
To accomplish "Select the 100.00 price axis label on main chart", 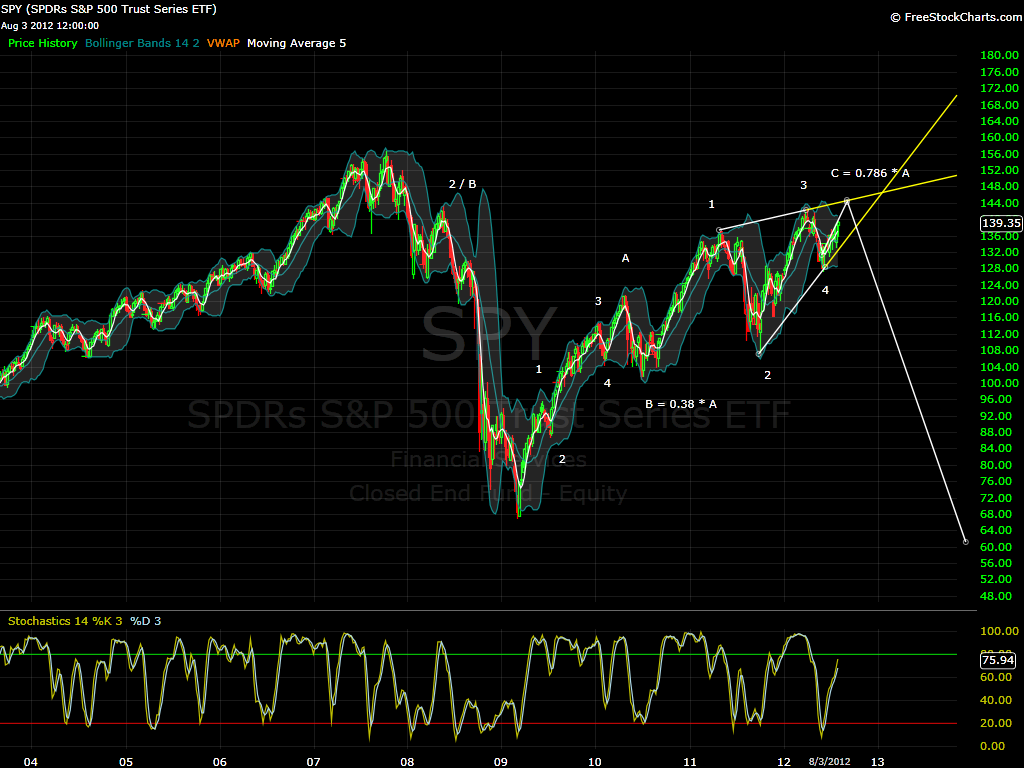I will point(999,383).
